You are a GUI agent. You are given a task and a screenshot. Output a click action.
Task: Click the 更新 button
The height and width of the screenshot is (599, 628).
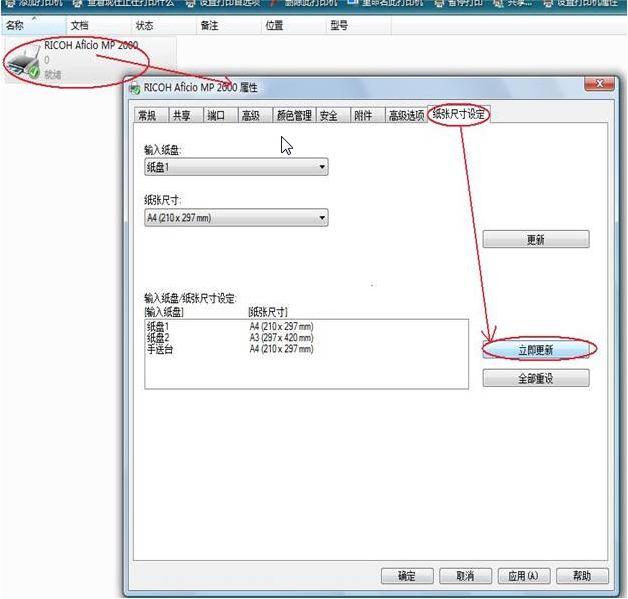[535, 240]
